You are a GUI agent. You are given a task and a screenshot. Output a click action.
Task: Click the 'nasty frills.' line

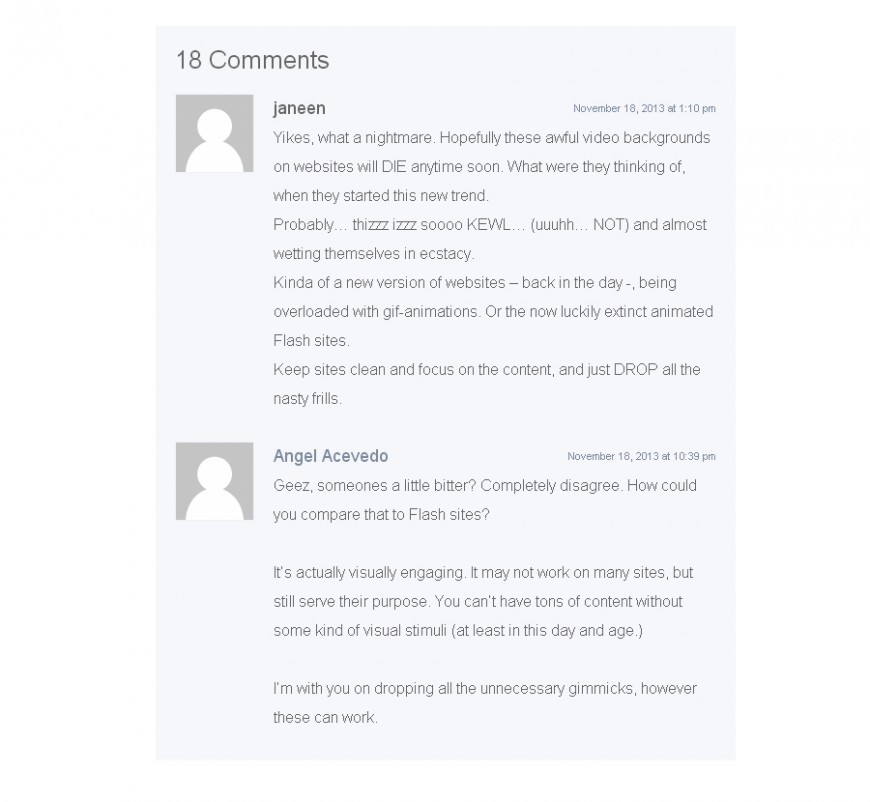(307, 399)
